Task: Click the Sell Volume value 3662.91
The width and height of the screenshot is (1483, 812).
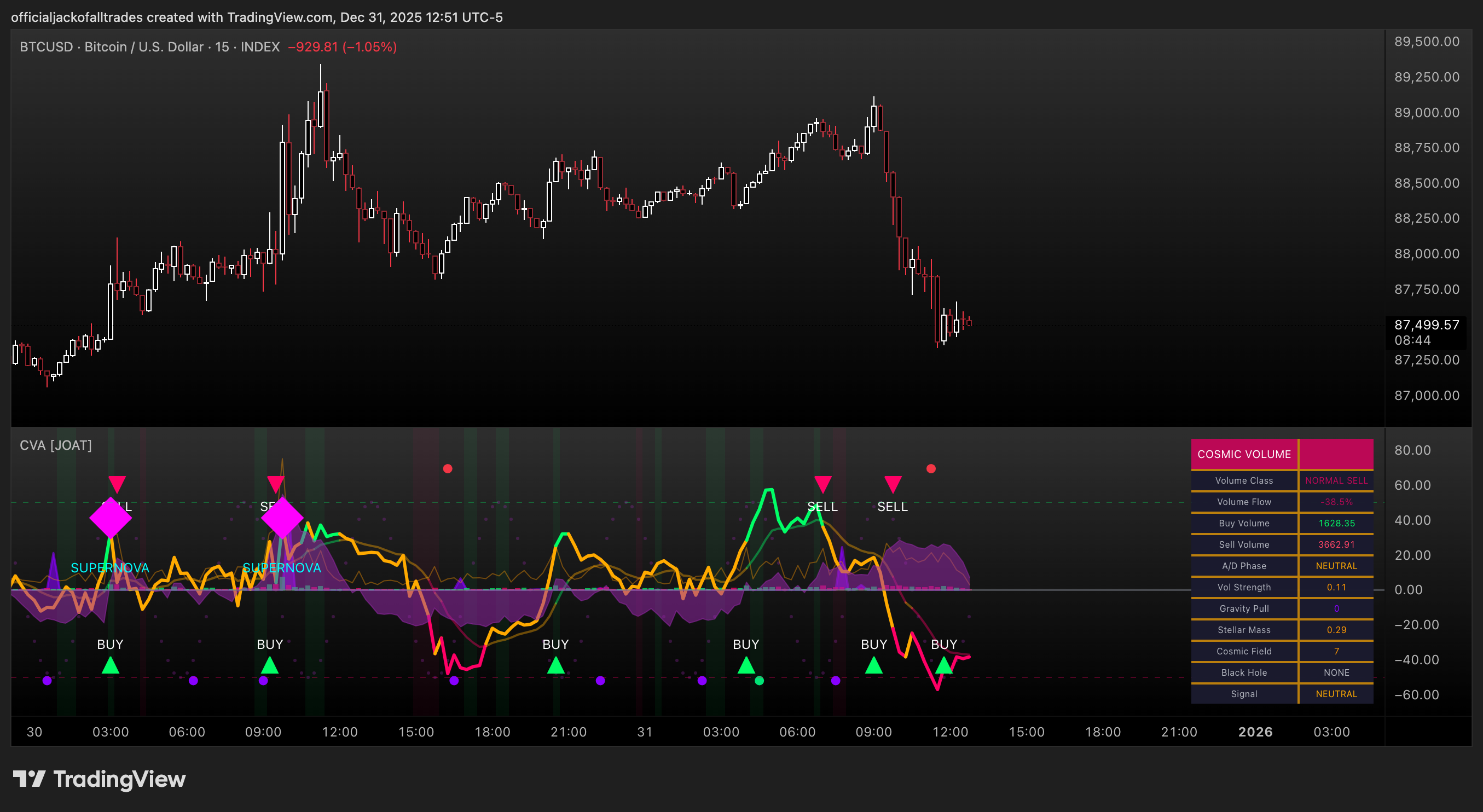Action: [1336, 544]
